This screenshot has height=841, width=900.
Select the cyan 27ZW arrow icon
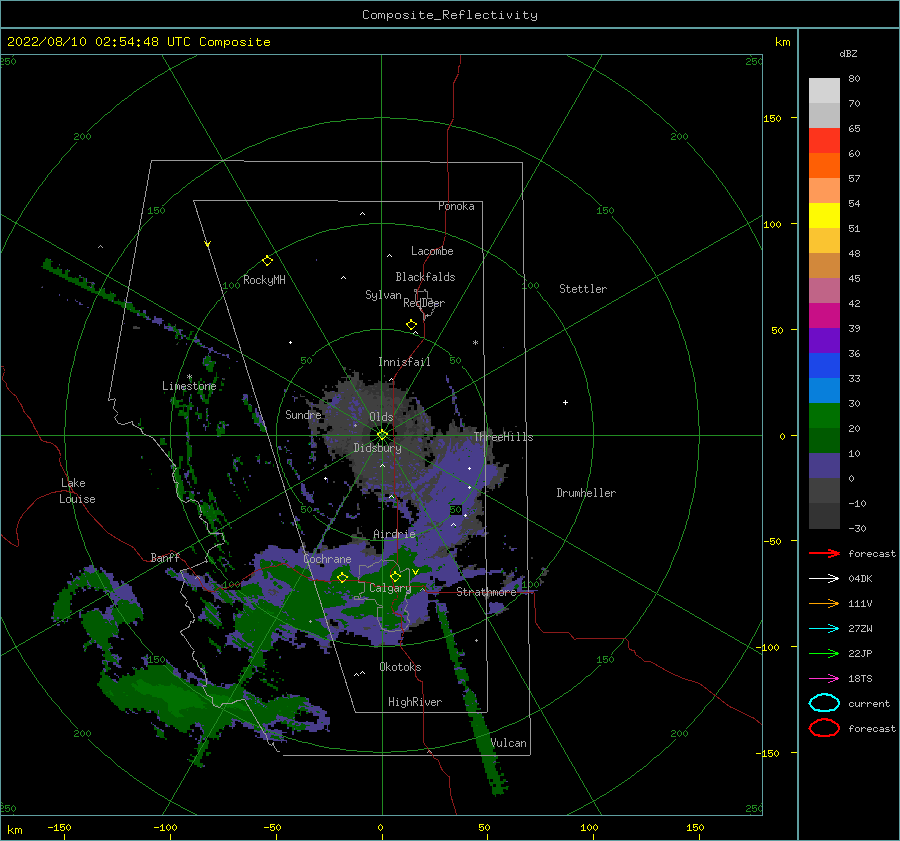824,629
